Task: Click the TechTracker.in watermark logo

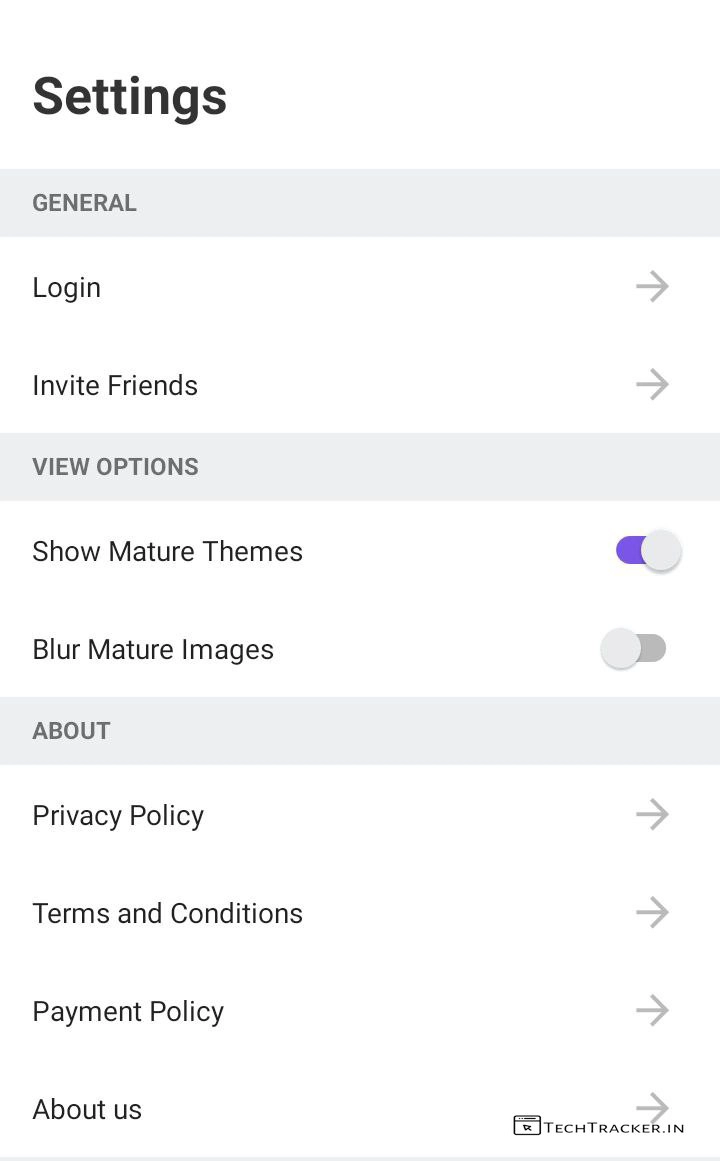Action: [599, 1126]
